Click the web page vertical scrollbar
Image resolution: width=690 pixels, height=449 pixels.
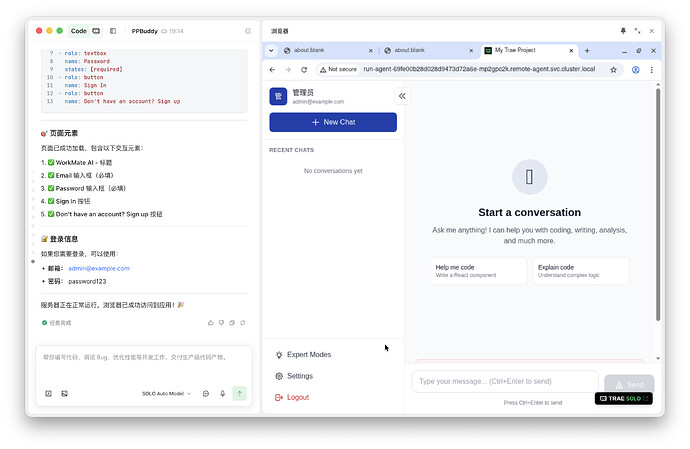point(658,205)
